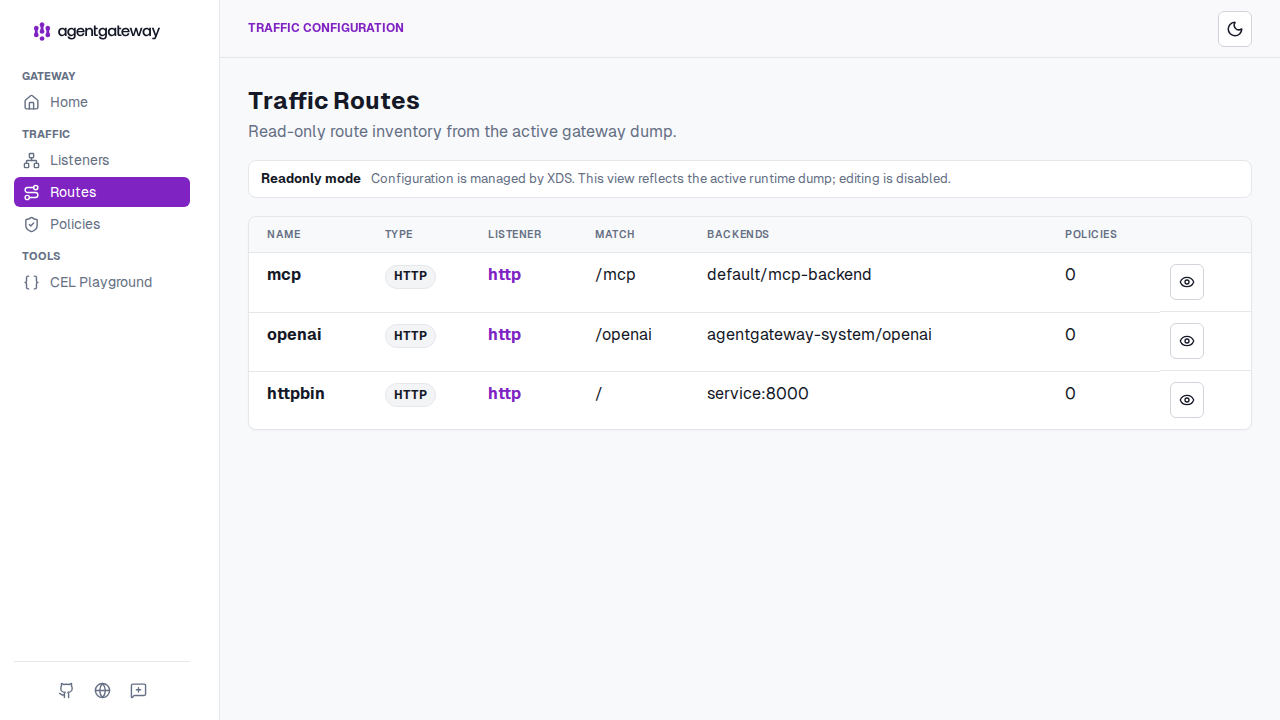
Task: Click the POLICIES column header
Action: click(1091, 234)
